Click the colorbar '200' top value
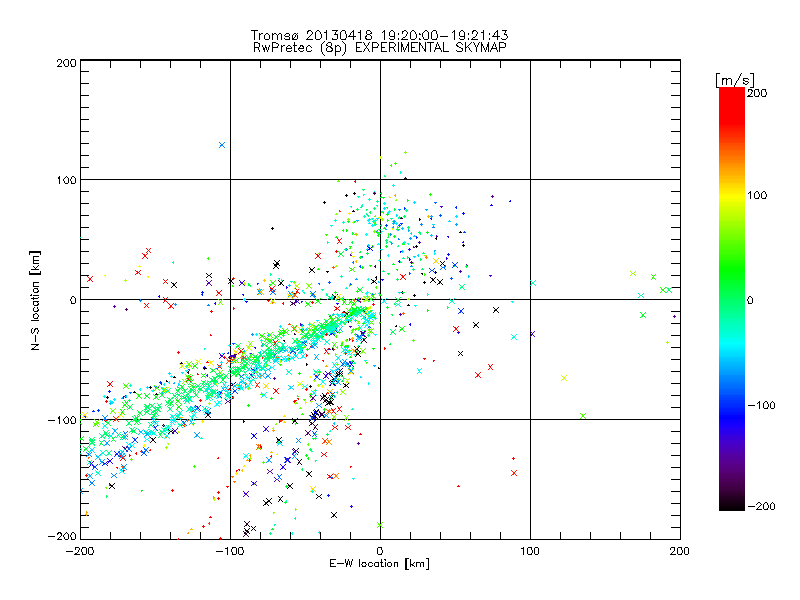This screenshot has width=800, height=600. [757, 93]
